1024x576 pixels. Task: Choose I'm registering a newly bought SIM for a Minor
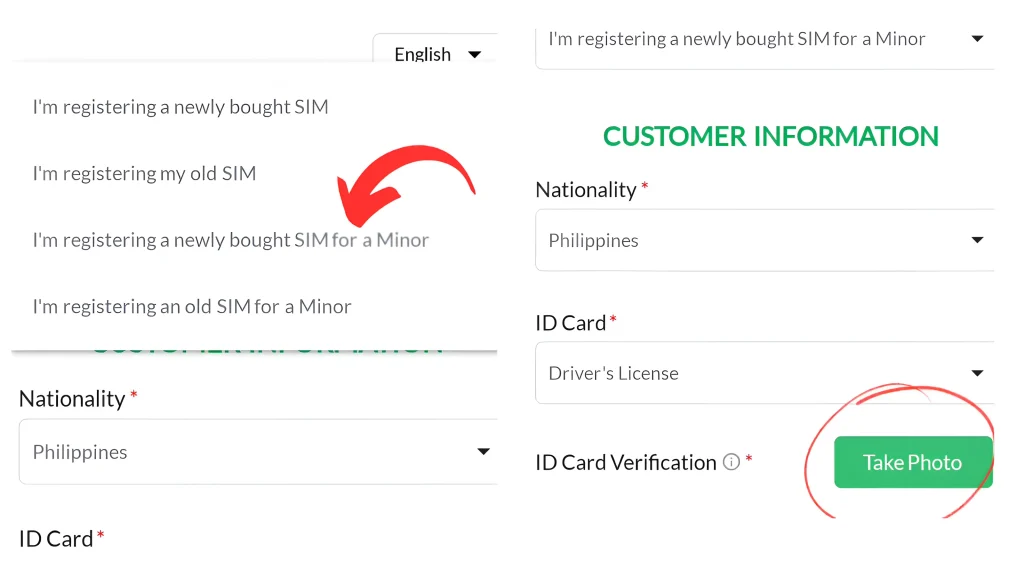click(229, 240)
